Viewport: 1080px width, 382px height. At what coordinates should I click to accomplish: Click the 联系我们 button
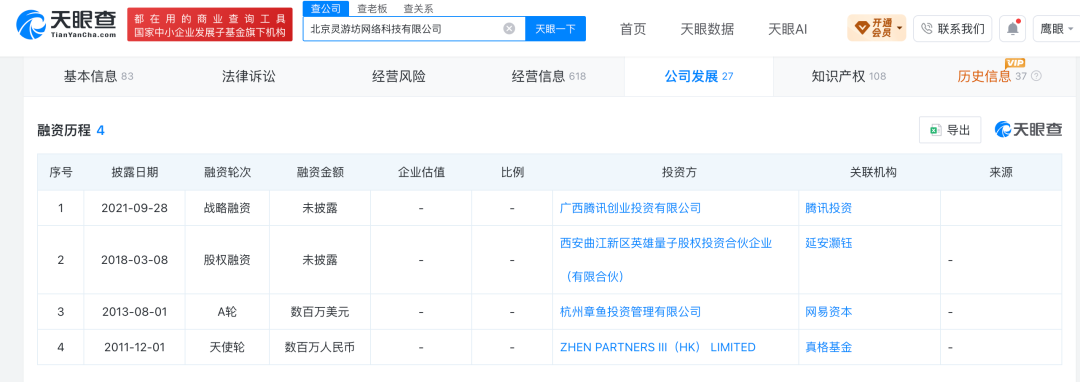tap(953, 29)
